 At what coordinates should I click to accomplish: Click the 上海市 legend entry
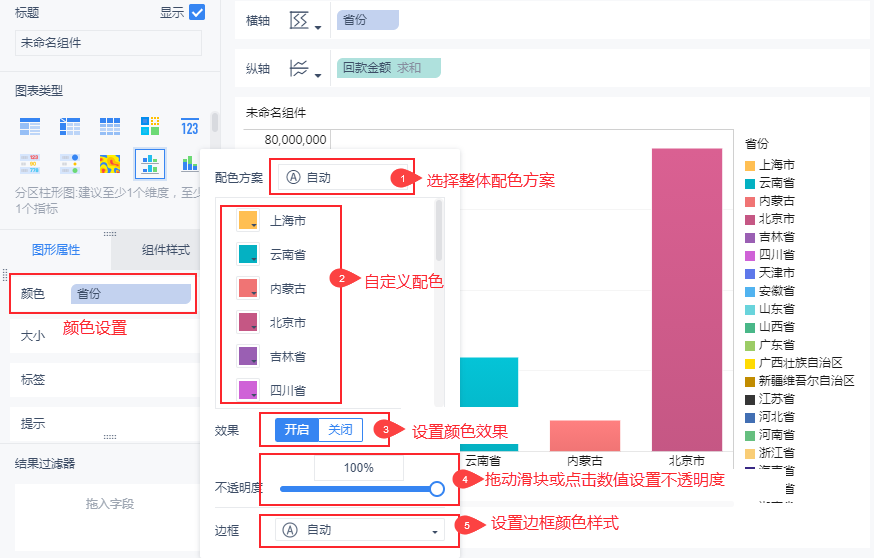tap(770, 165)
